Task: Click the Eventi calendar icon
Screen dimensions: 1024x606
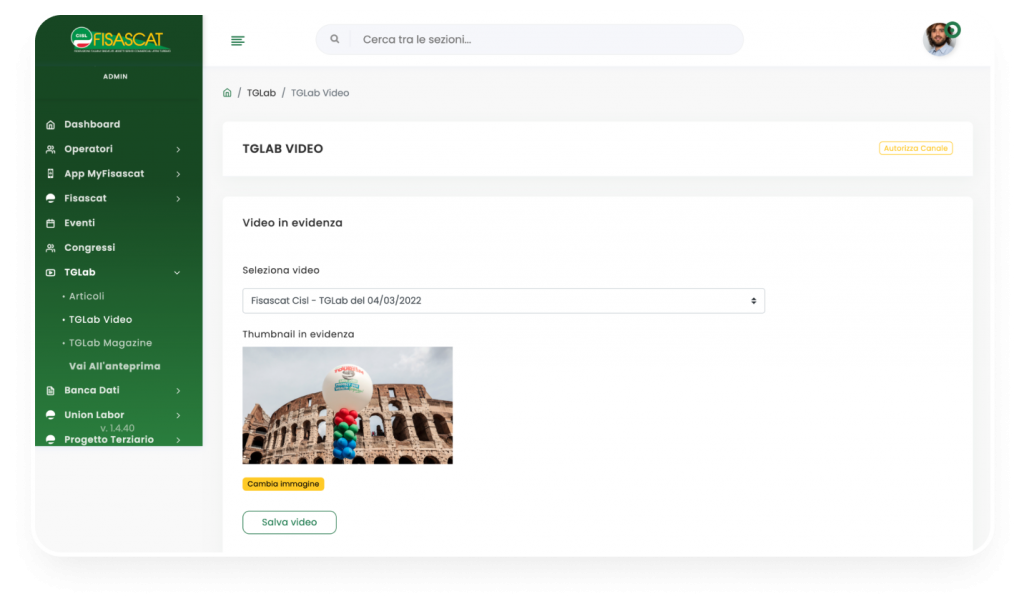Action: pyautogui.click(x=51, y=223)
